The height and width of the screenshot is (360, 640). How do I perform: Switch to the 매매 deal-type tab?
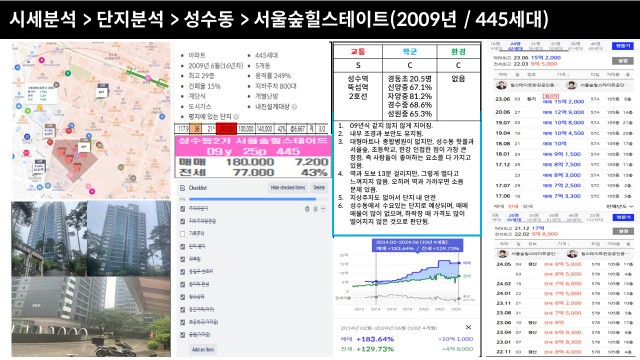pyautogui.click(x=498, y=207)
